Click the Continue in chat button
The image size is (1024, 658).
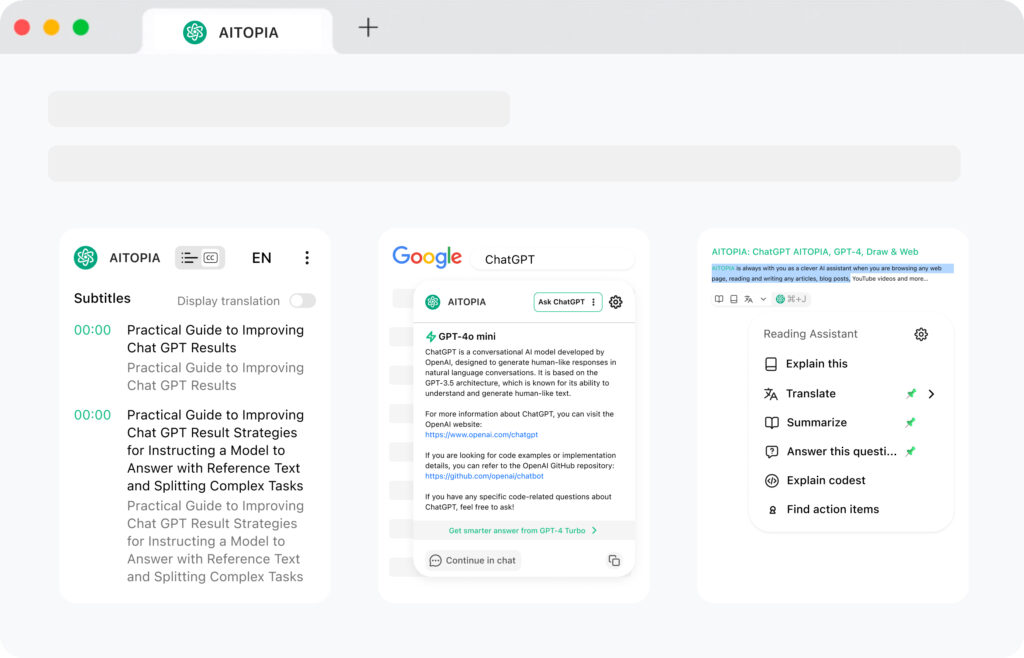(473, 560)
